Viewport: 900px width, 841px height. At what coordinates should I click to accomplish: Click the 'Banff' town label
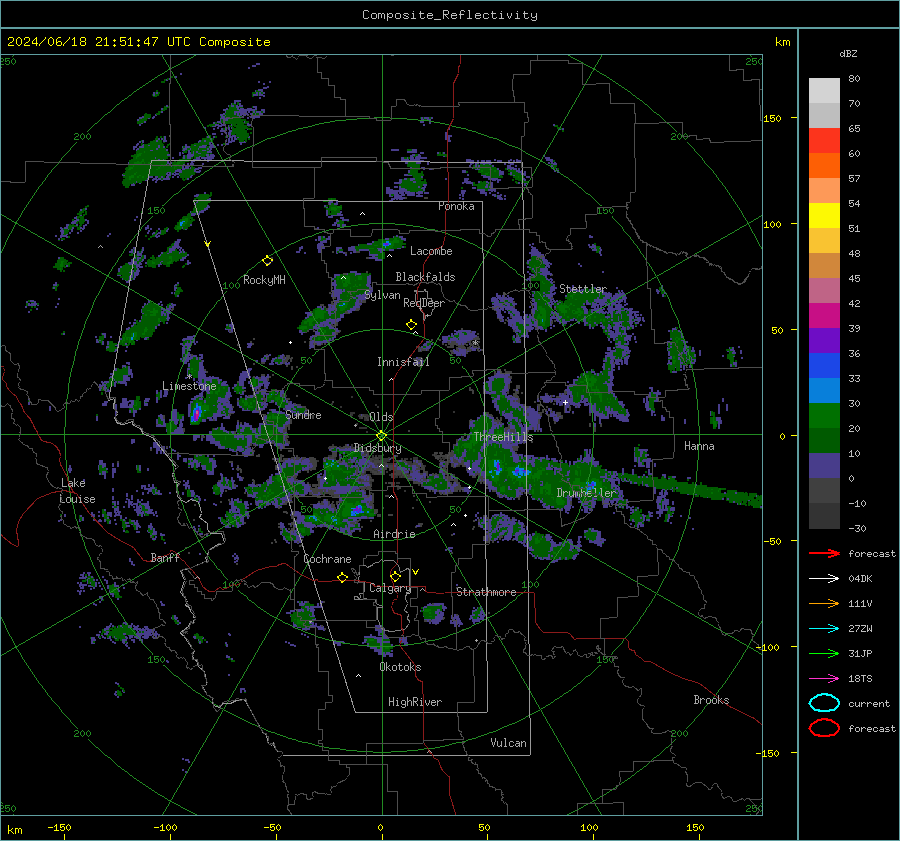click(165, 558)
